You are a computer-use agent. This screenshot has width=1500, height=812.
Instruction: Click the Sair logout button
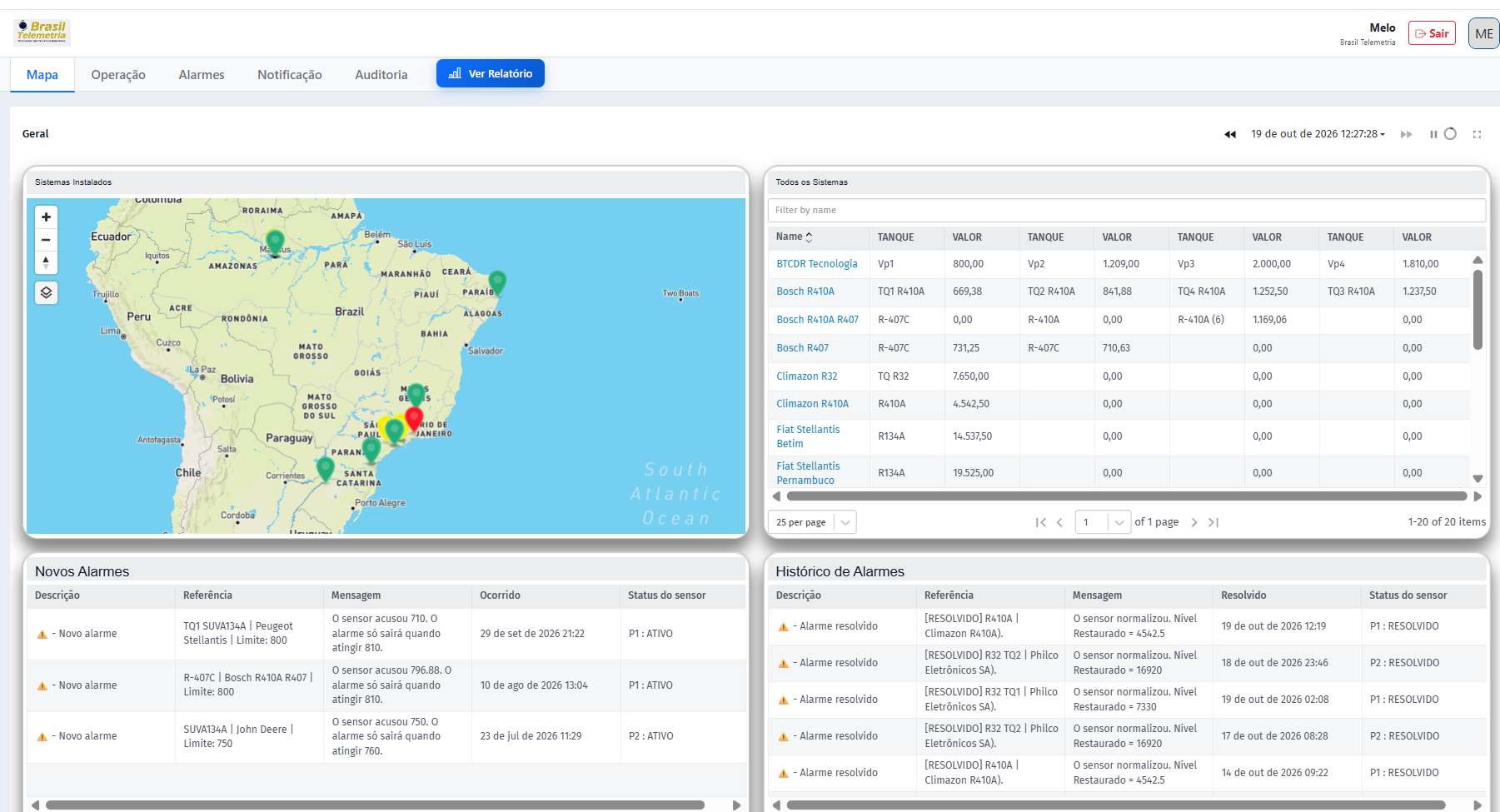point(1432,33)
